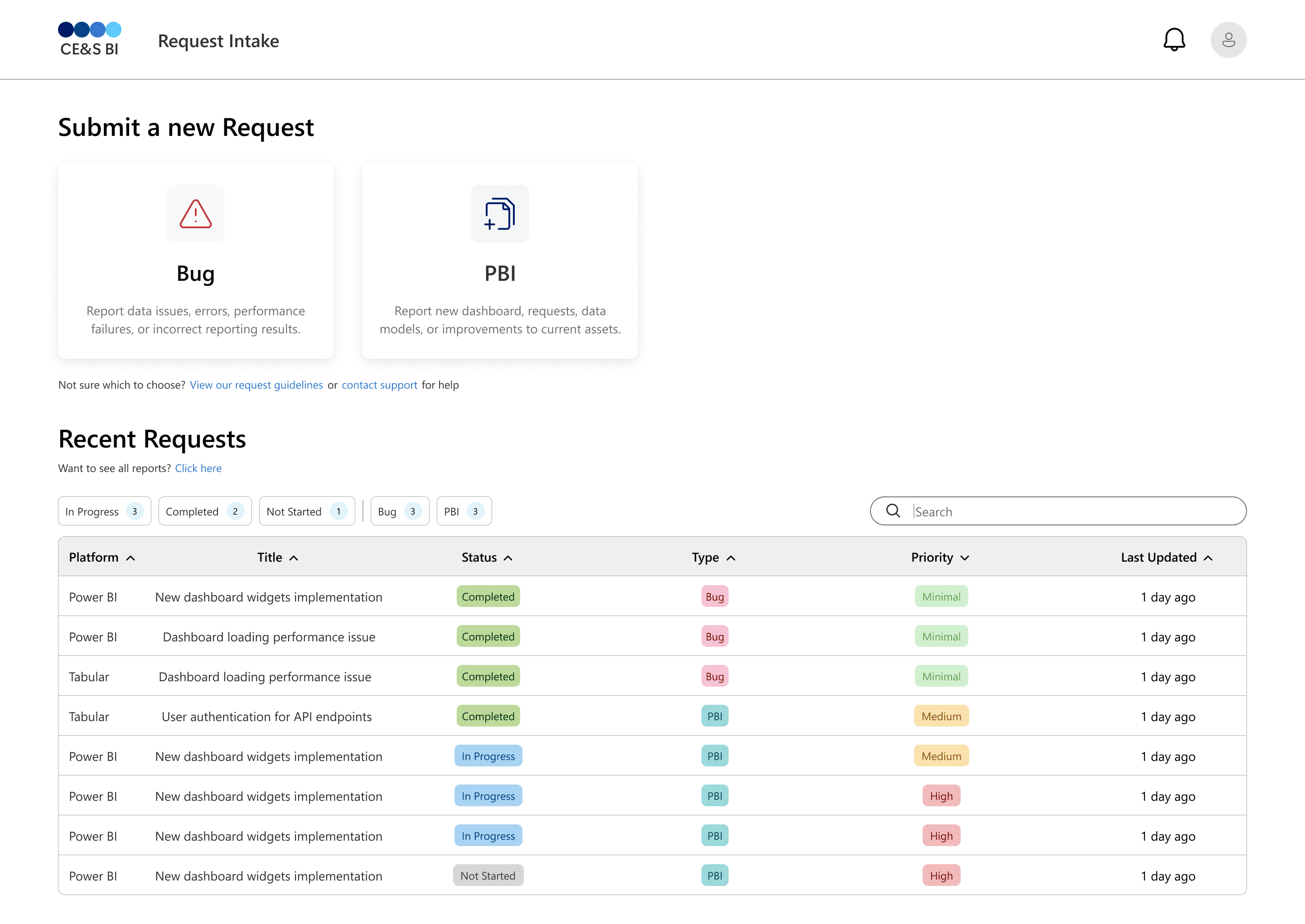Click the Not Started status badge
The width and height of the screenshot is (1305, 924).
(x=488, y=876)
